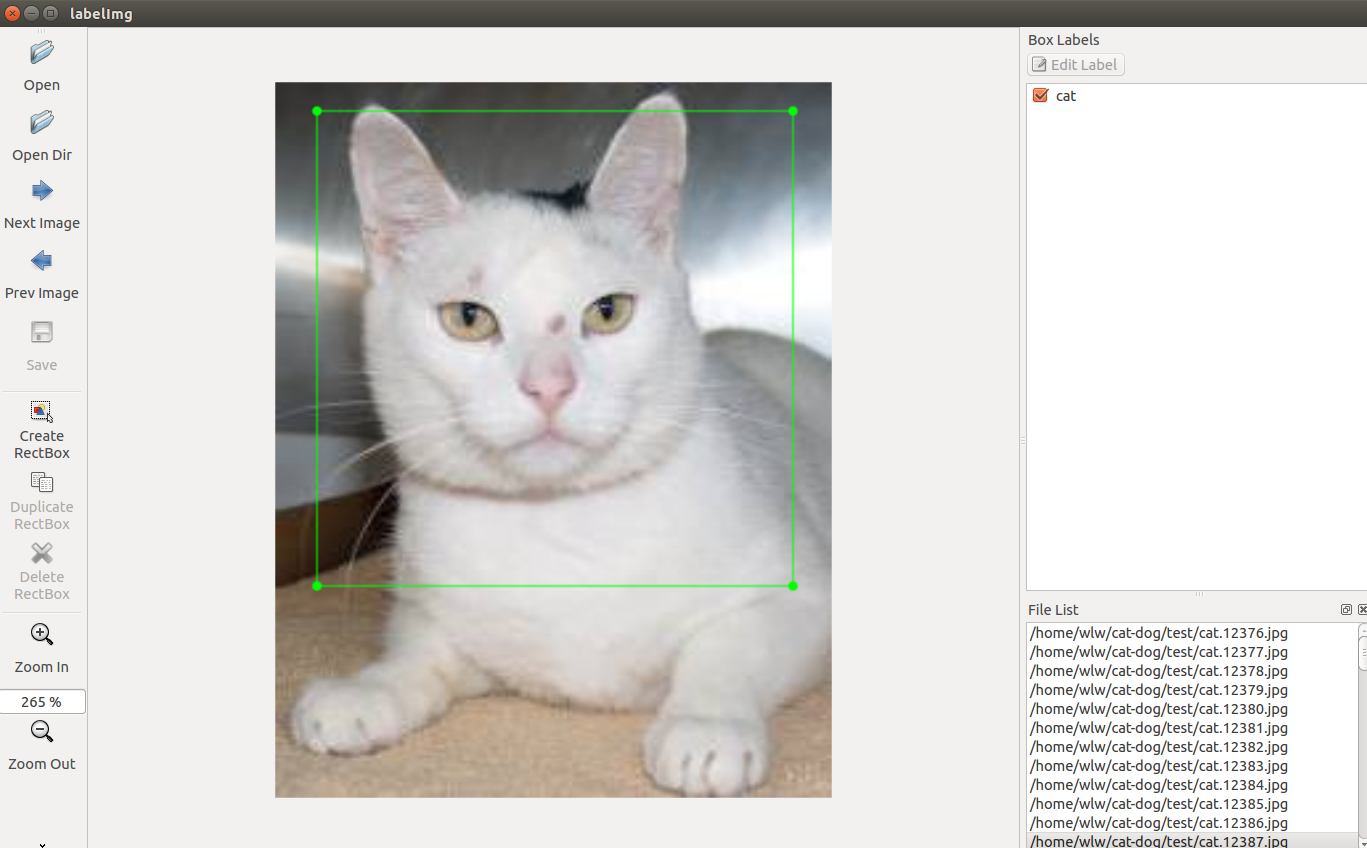This screenshot has width=1367, height=848.
Task: Click the Delete RectBox cross icon
Action: pos(42,553)
